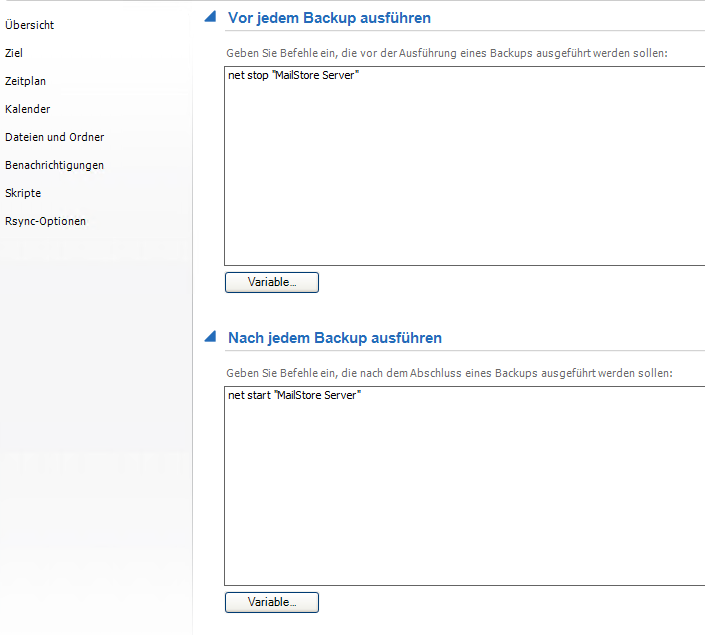The image size is (705, 635).
Task: Click the pre-backup instruction label text
Action: (446, 52)
